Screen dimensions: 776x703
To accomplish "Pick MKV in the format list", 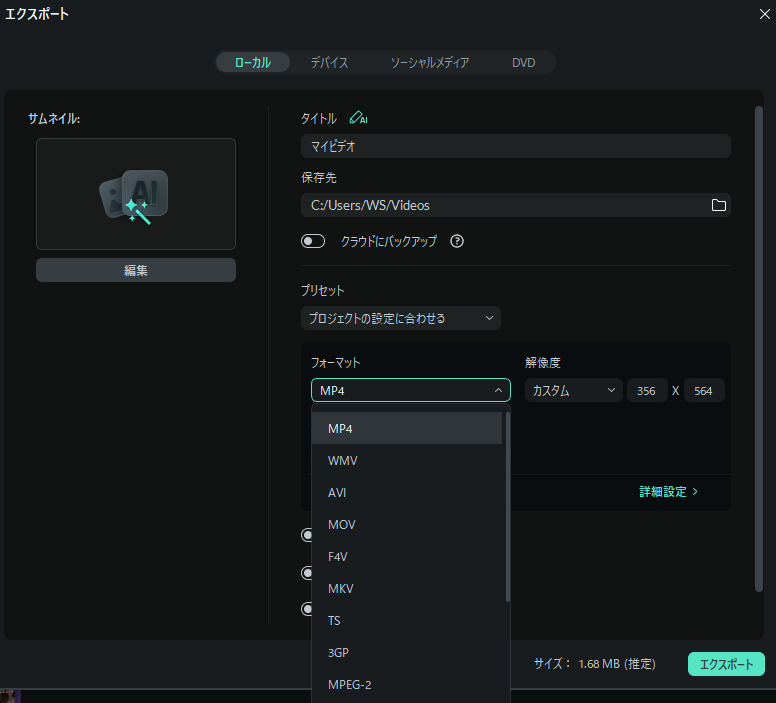I will [407, 589].
